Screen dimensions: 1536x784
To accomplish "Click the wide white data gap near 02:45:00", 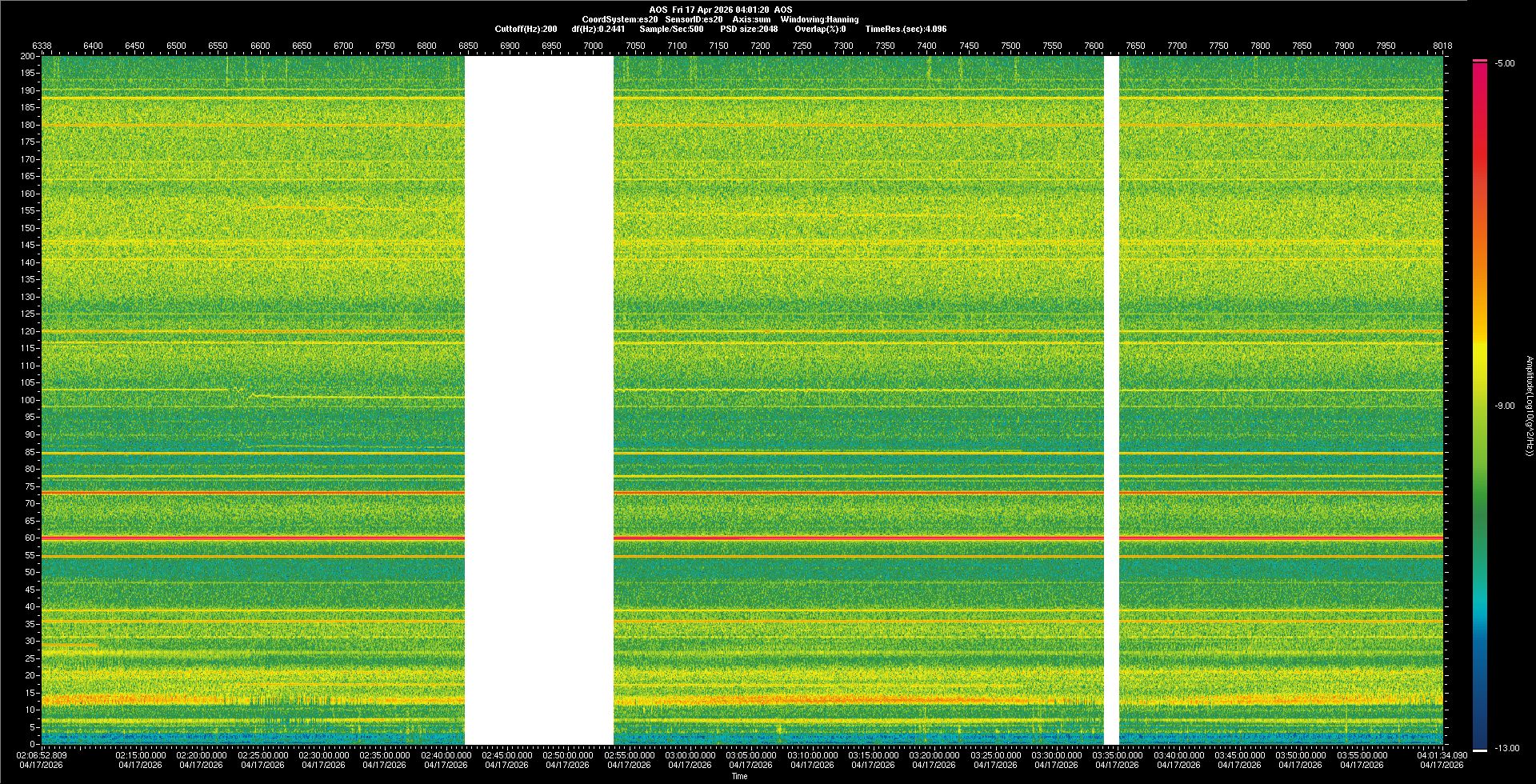I will click(x=539, y=400).
